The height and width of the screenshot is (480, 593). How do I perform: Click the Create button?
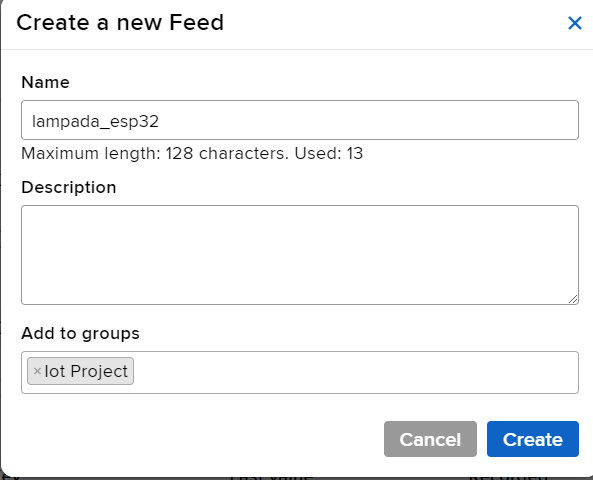click(x=532, y=439)
